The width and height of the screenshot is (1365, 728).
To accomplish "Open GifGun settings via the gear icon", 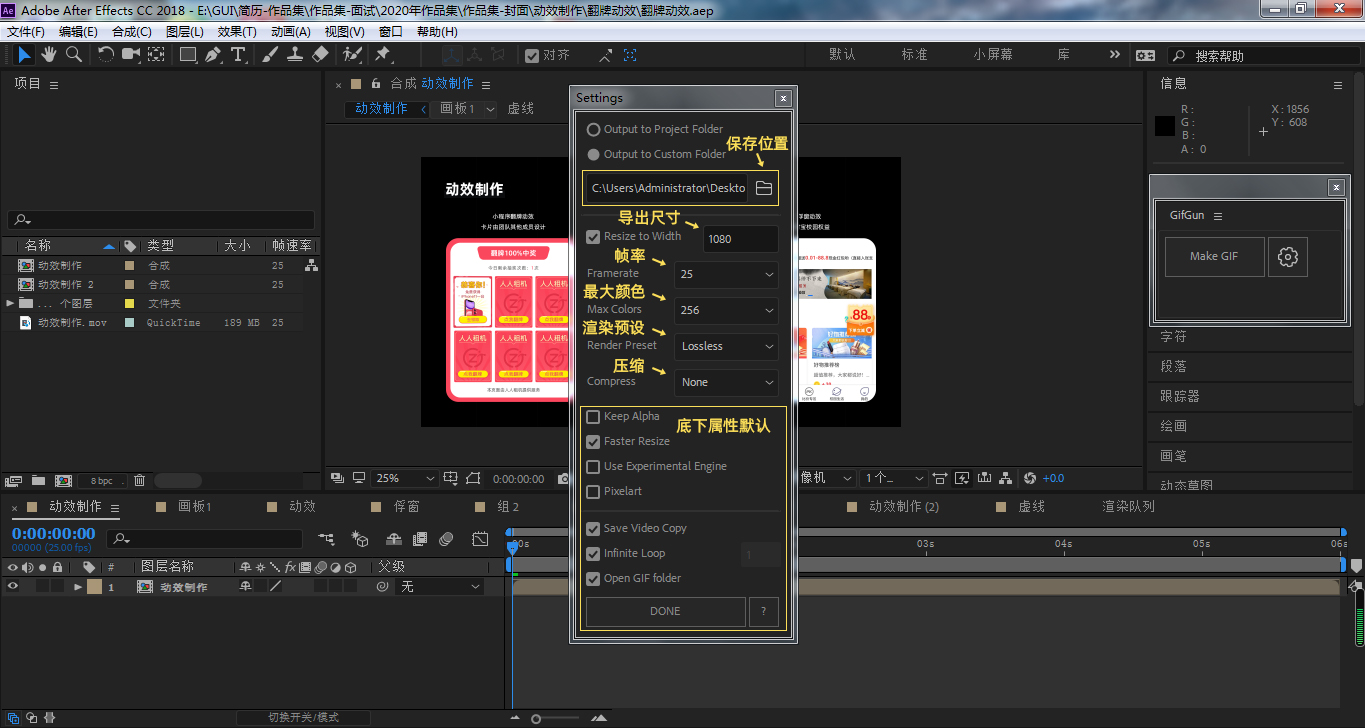I will 1287,256.
